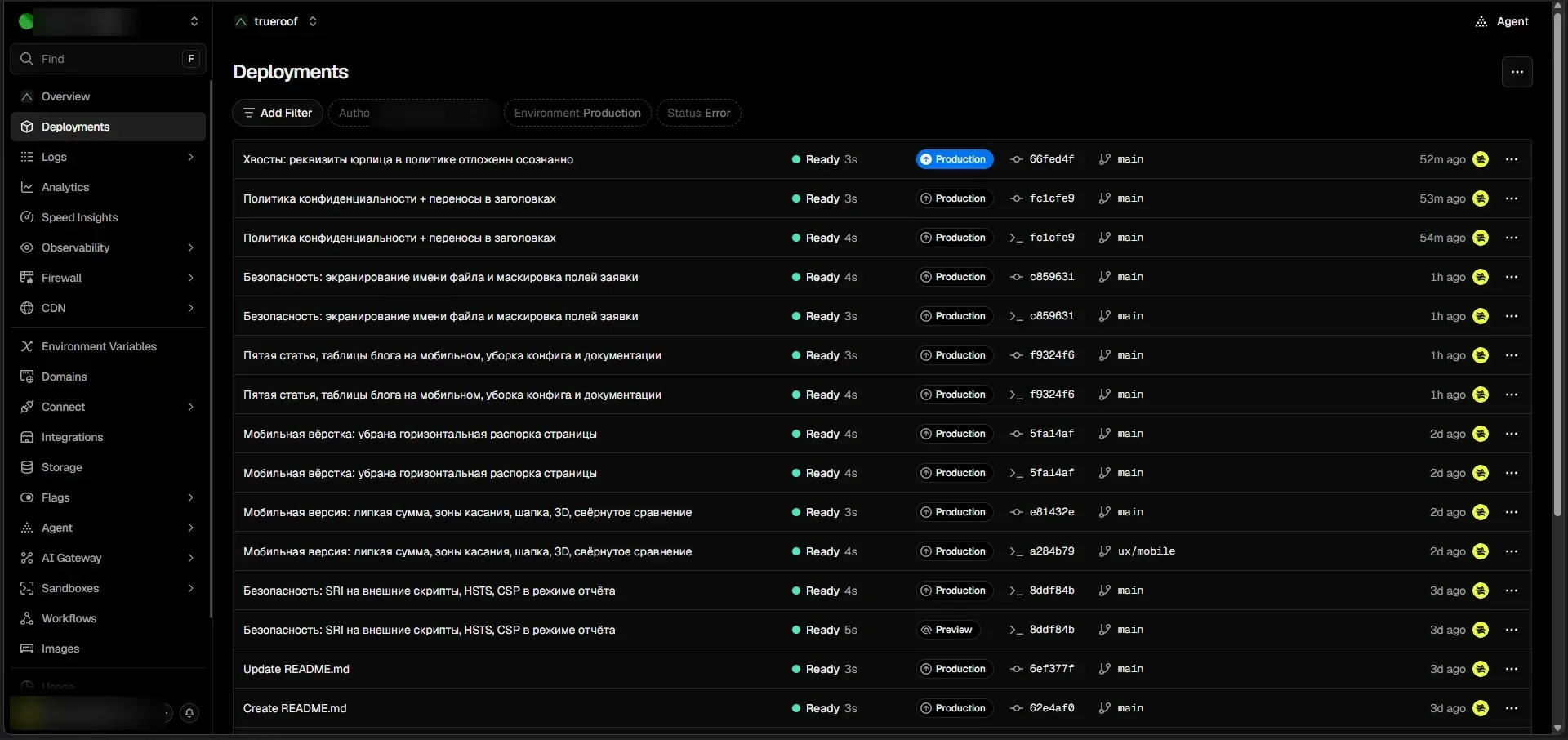1568x740 pixels.
Task: Click the green team avatar logo
Action: tap(26, 21)
